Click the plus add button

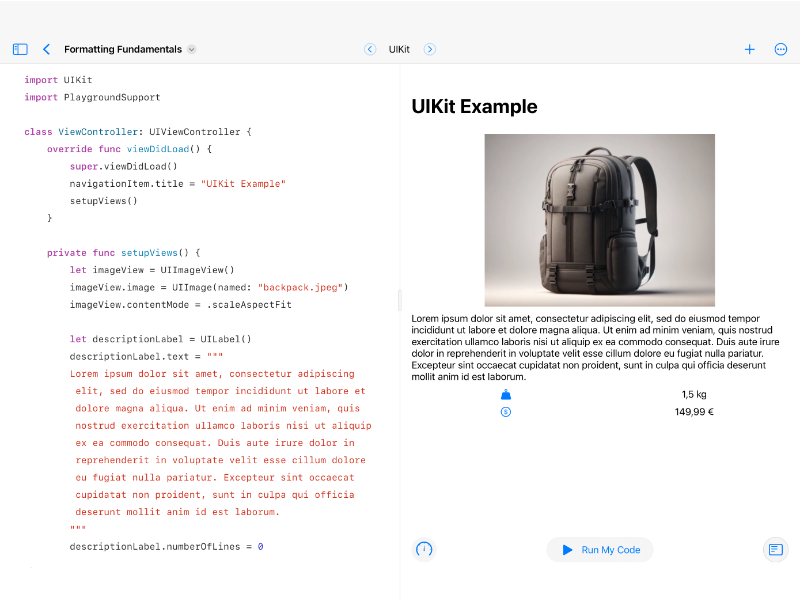tap(749, 49)
